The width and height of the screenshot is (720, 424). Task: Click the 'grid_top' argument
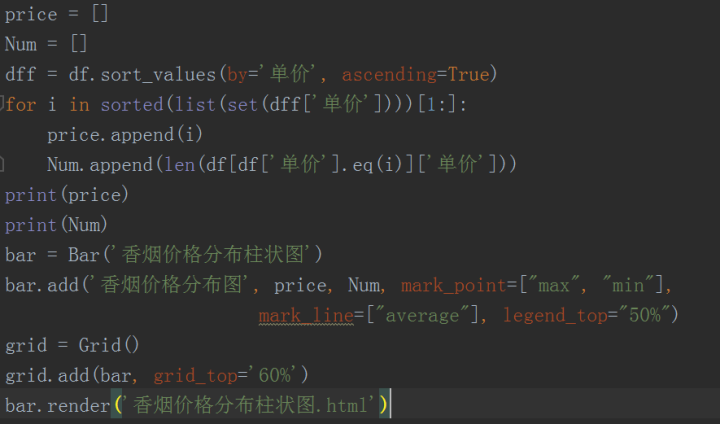(195, 376)
